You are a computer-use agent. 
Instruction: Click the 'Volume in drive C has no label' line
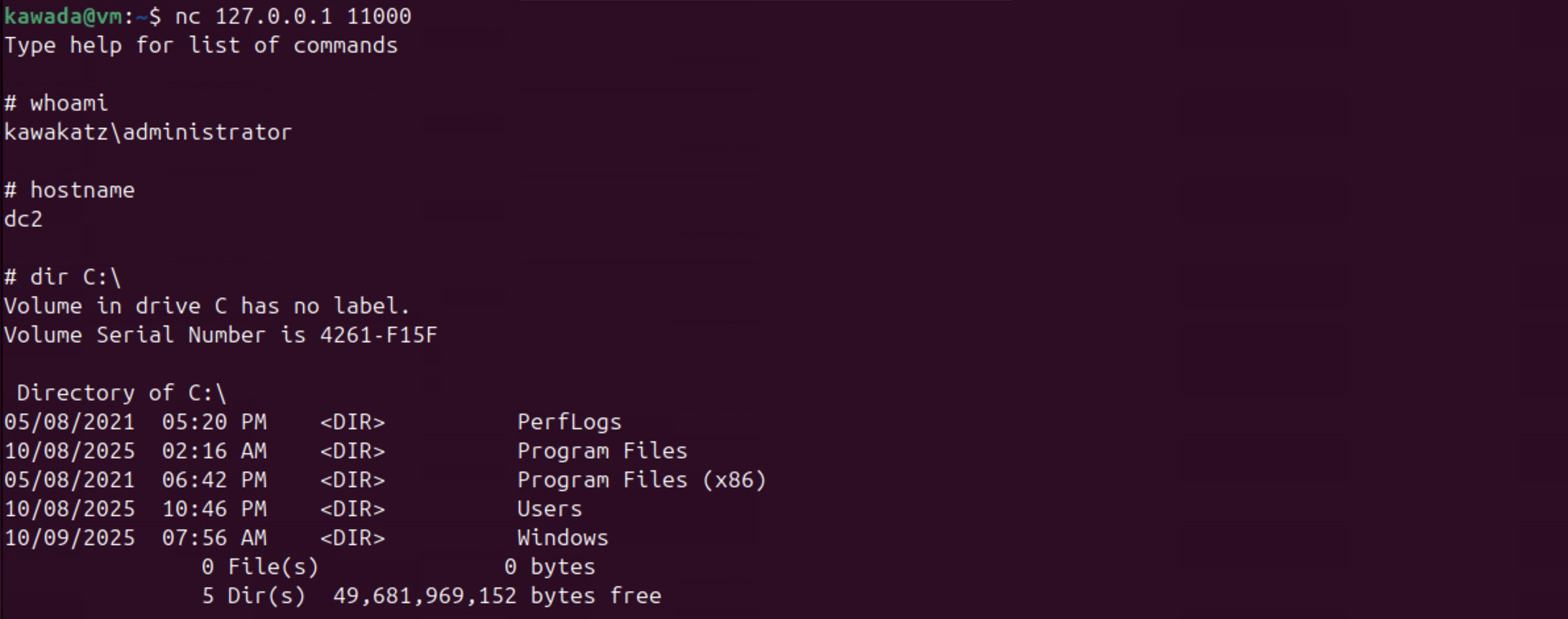207,306
